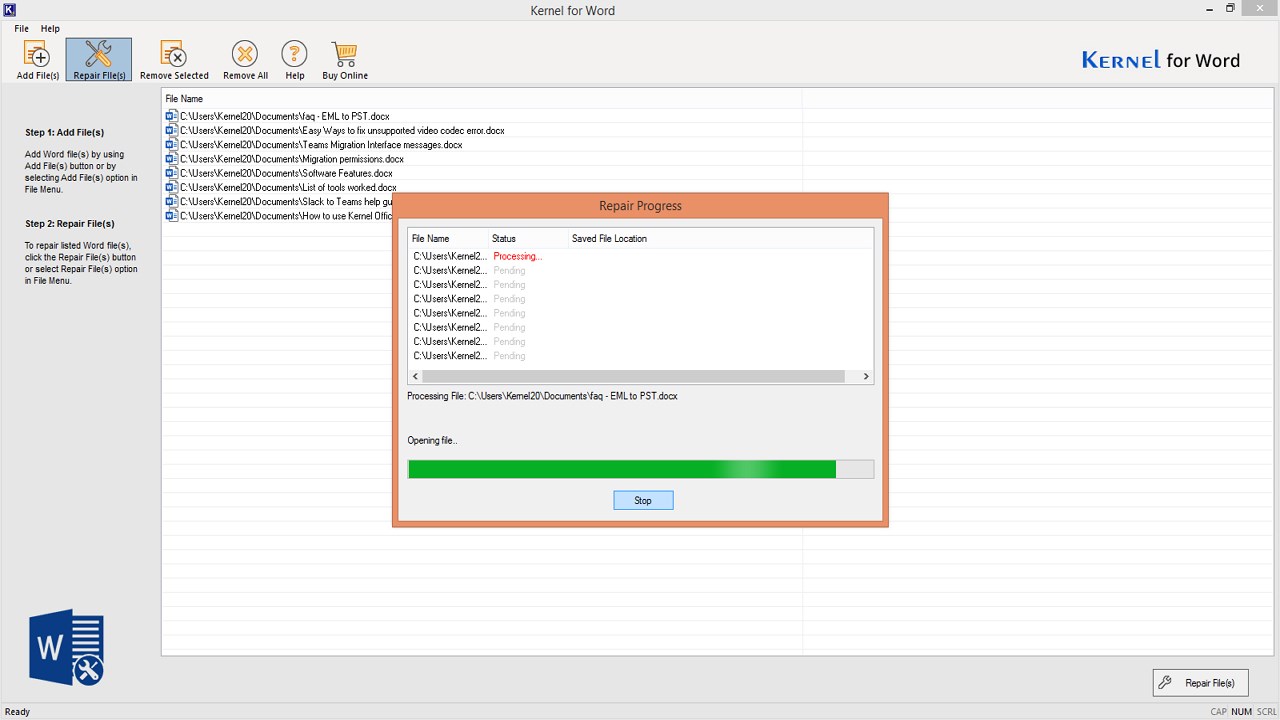Viewport: 1280px width, 720px height.
Task: Click the Remove Selected toolbar icon
Action: [x=174, y=60]
